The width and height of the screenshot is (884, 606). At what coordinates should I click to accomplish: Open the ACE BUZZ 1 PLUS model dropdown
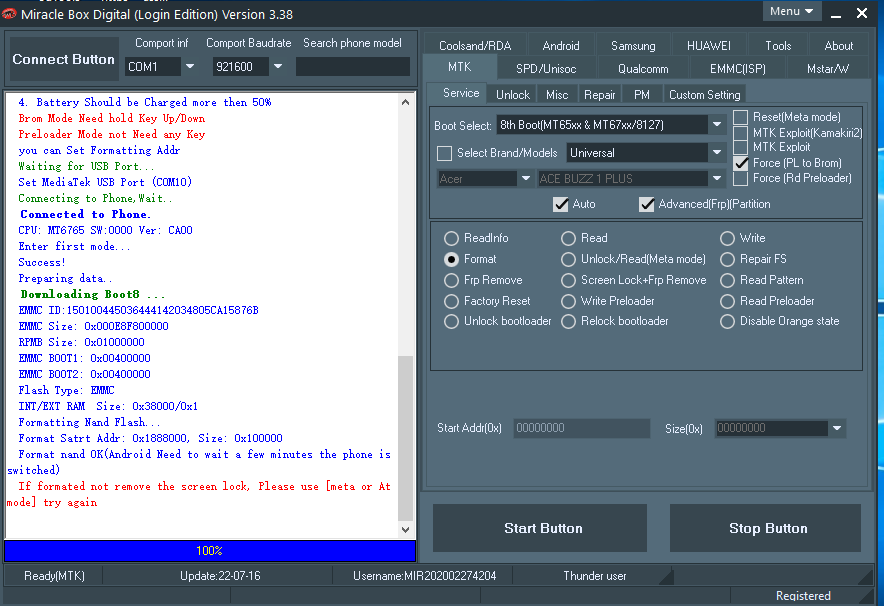pyautogui.click(x=717, y=179)
